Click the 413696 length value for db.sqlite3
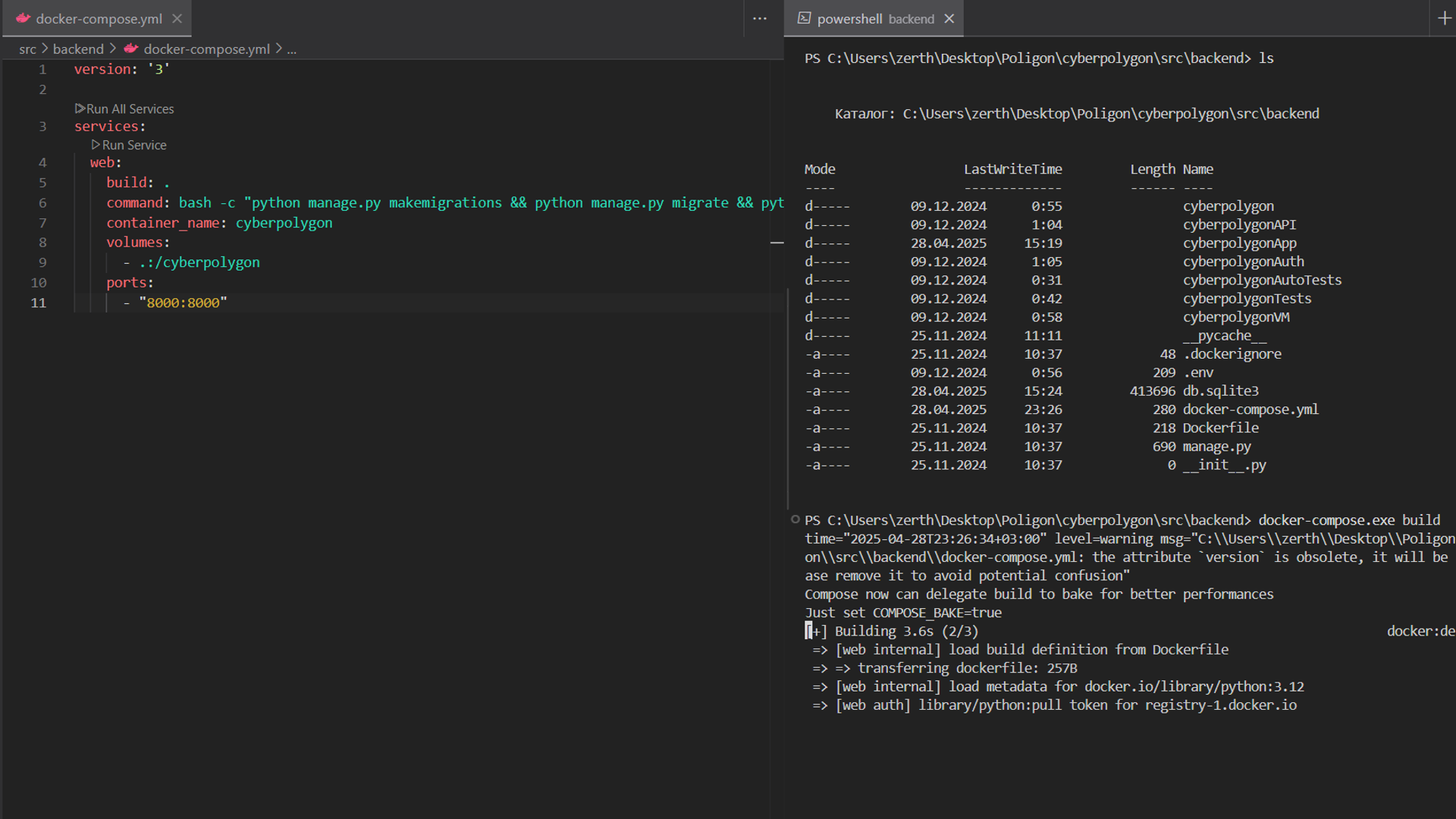1456x819 pixels. (1153, 391)
